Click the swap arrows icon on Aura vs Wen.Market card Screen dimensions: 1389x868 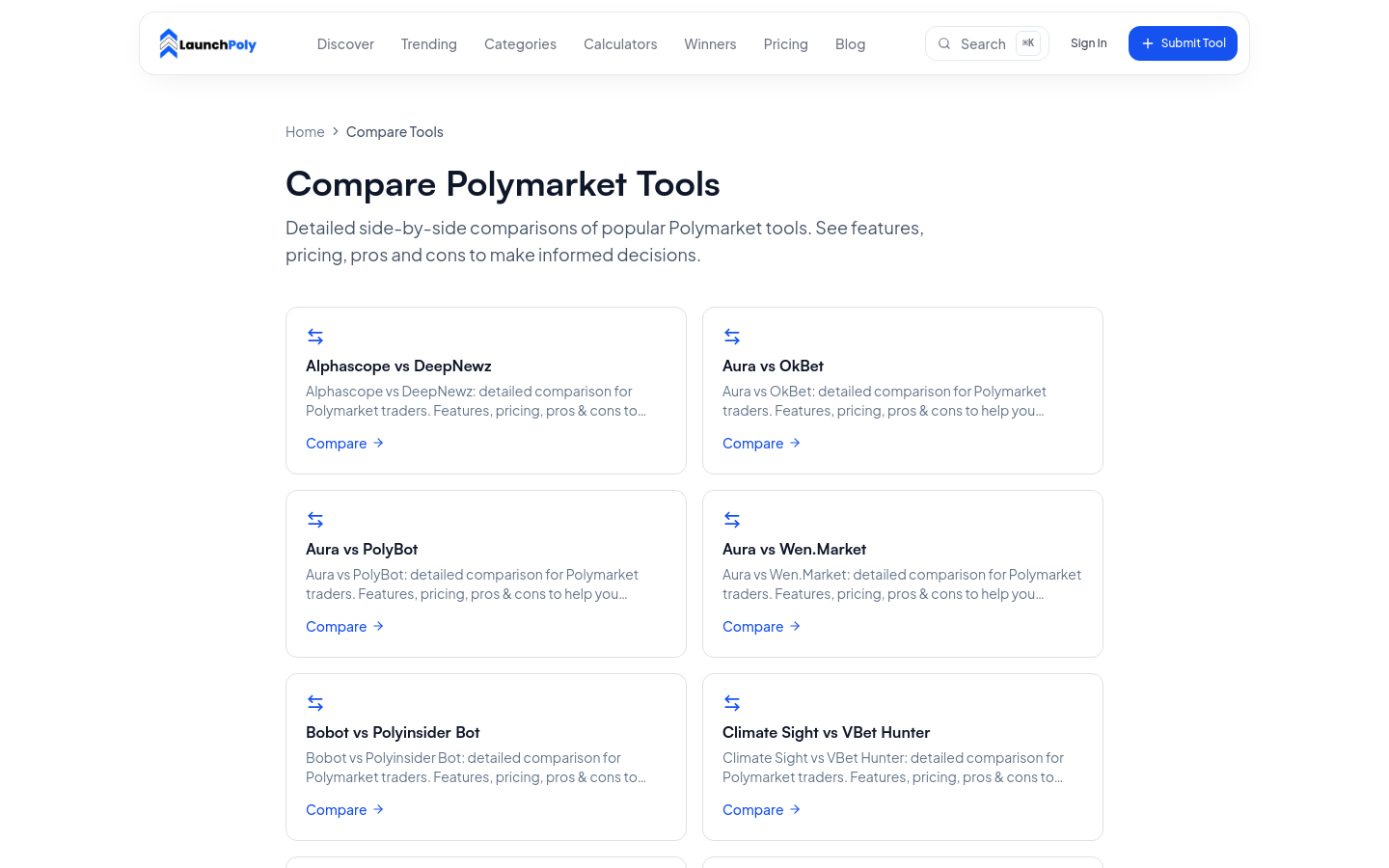click(732, 520)
